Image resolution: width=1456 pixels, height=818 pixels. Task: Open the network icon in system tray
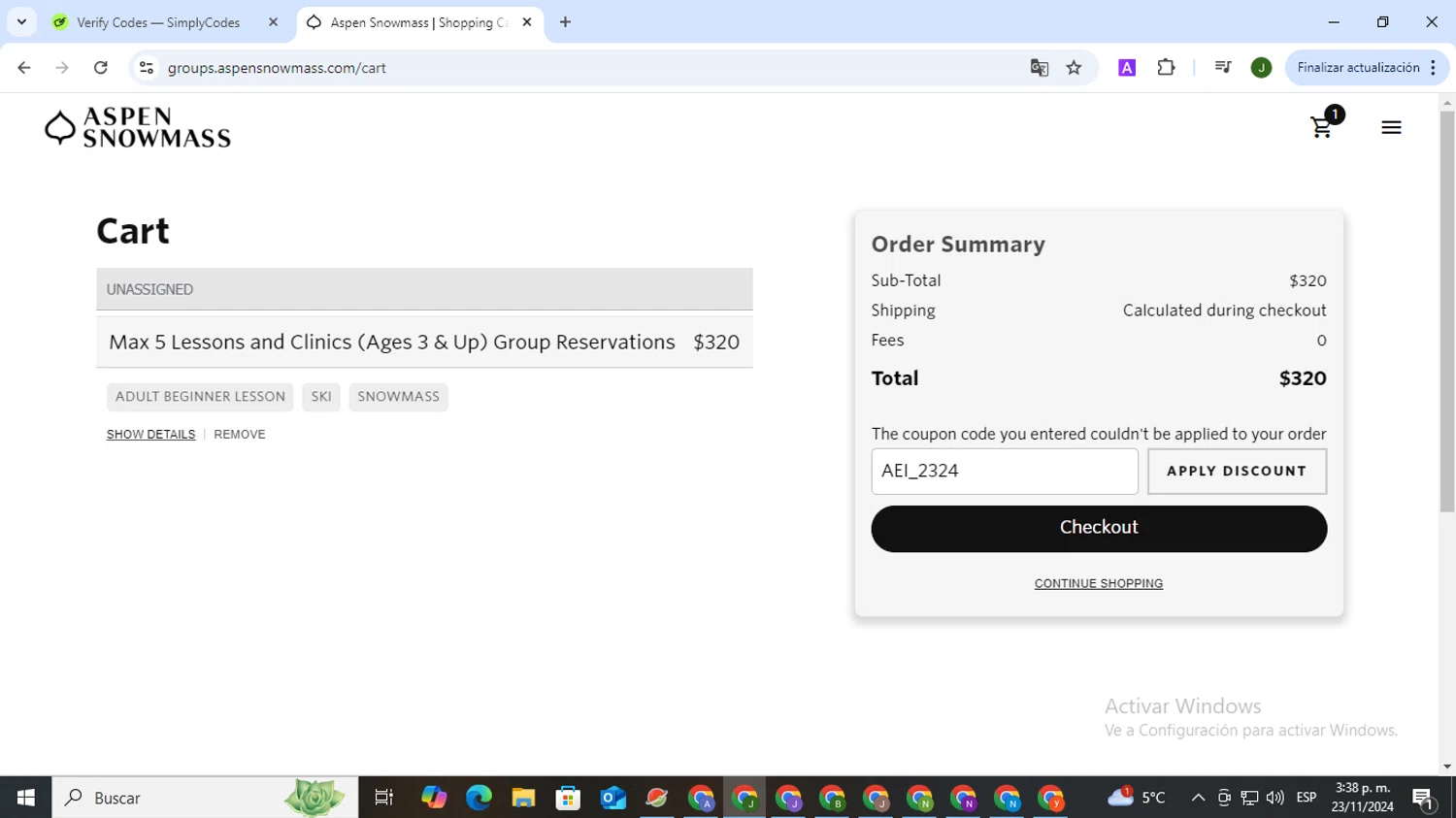(1249, 798)
